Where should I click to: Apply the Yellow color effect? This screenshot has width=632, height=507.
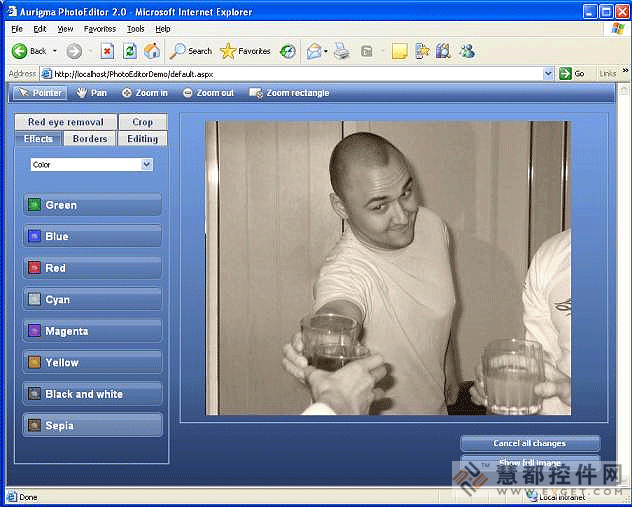92,362
